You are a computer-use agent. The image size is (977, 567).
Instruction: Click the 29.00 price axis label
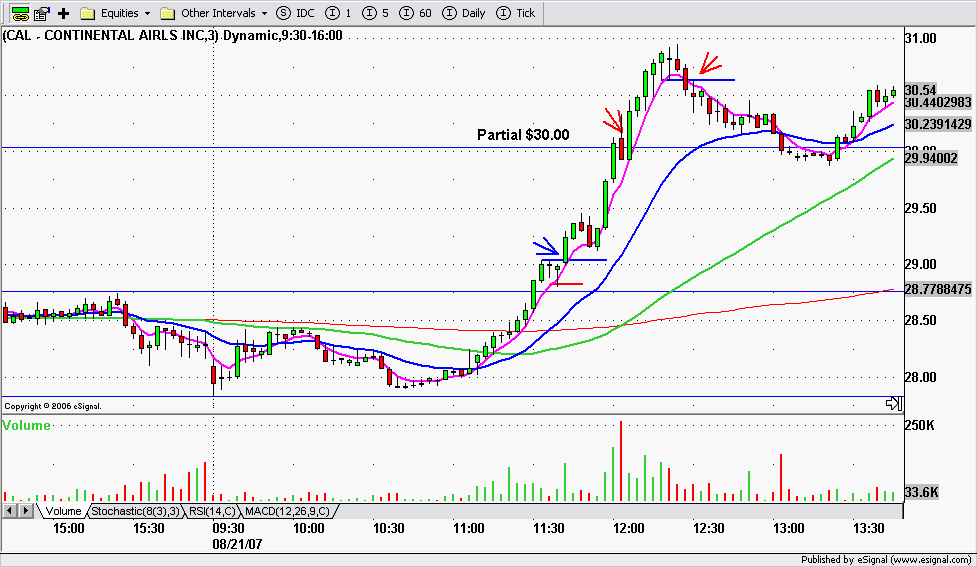(920, 265)
